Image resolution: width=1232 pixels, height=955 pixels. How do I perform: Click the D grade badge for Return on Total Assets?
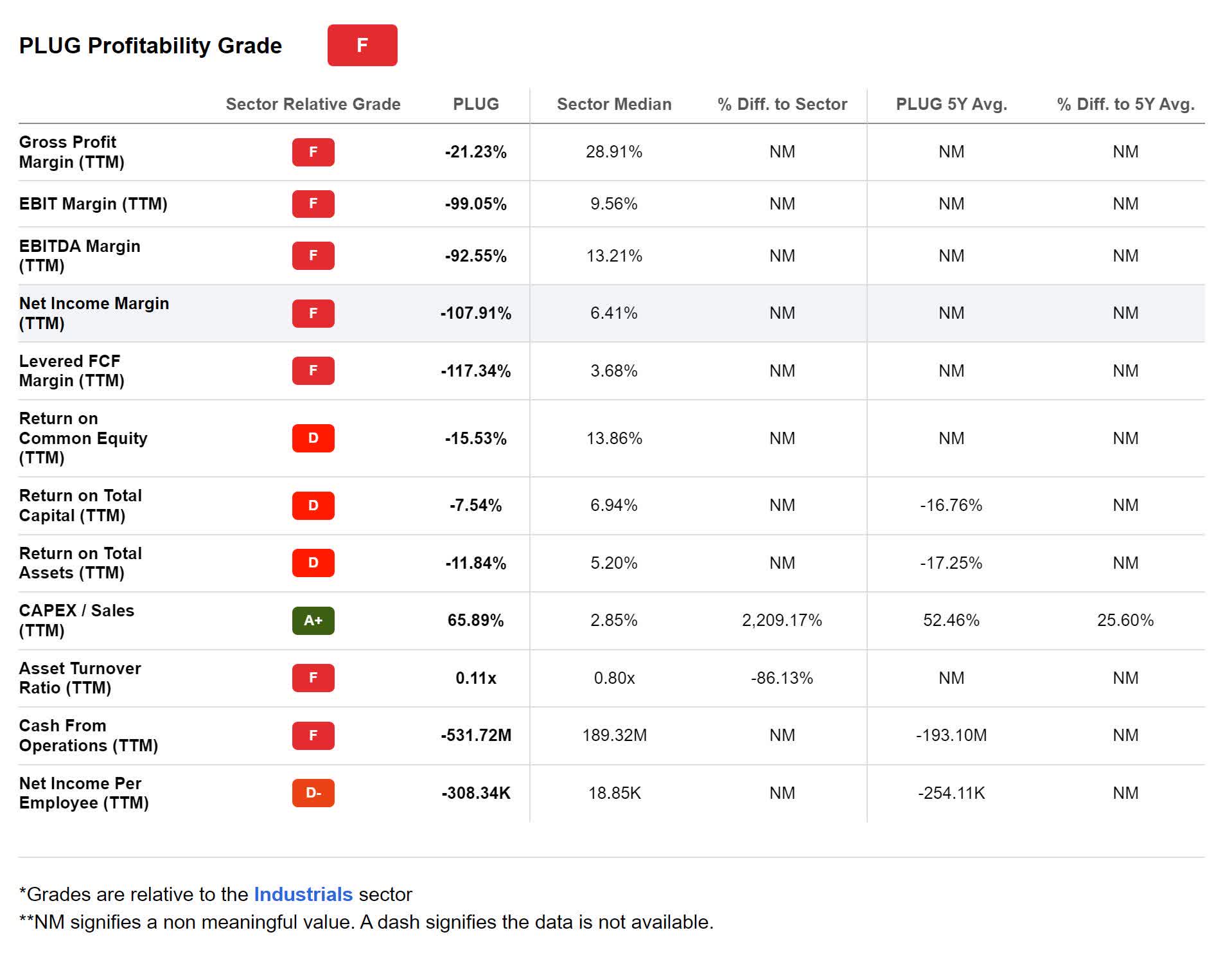[313, 562]
